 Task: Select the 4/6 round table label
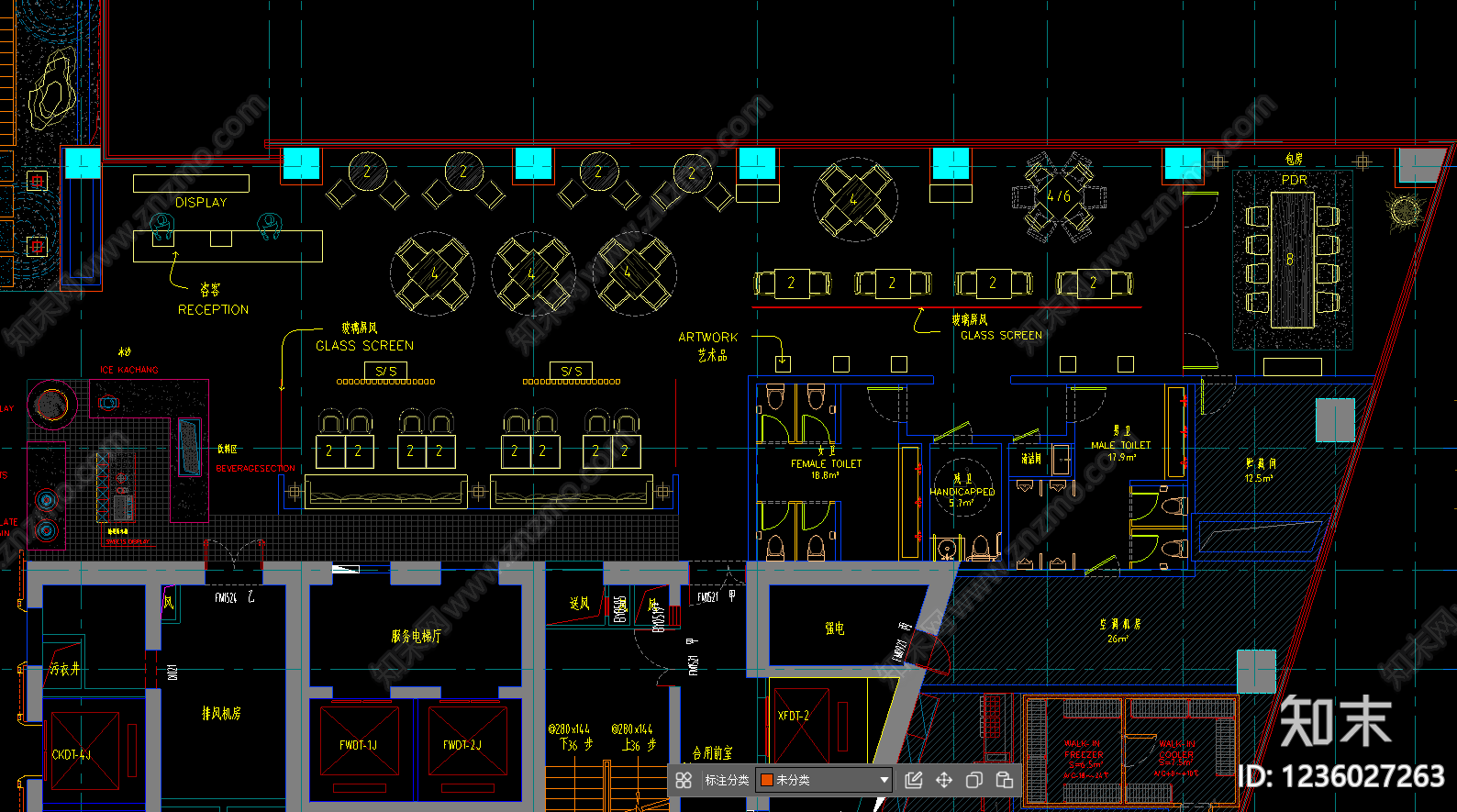1059,196
